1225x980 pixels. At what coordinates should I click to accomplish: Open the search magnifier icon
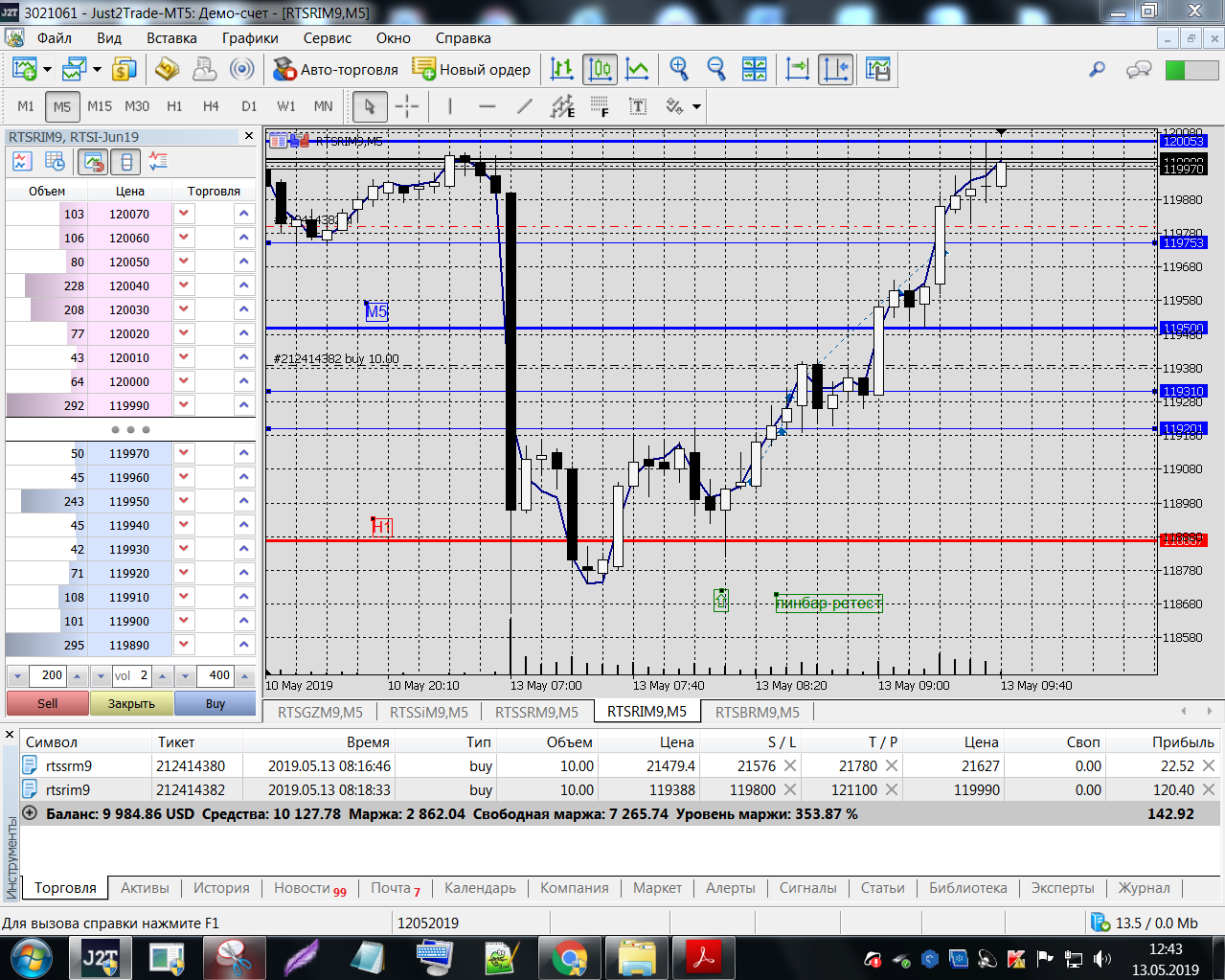point(1098,69)
